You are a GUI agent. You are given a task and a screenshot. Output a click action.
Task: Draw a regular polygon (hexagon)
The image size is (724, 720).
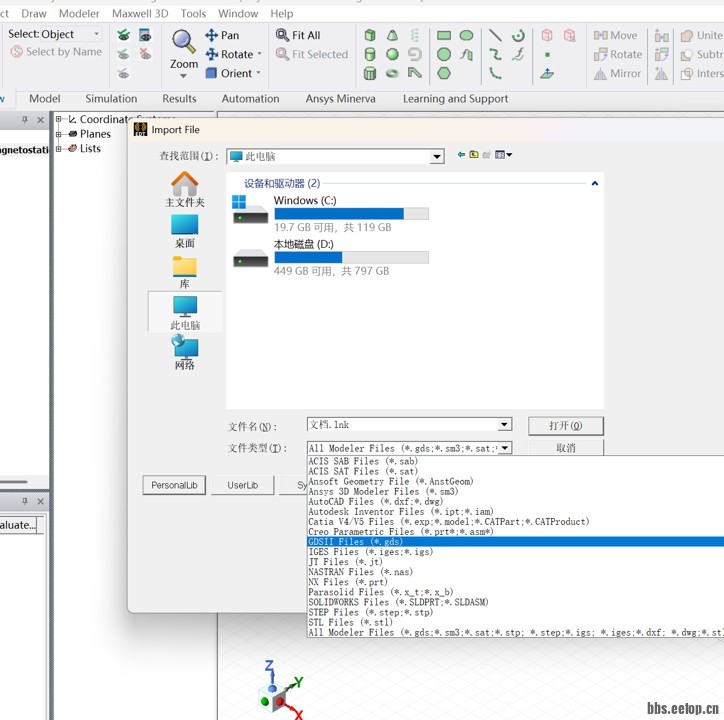[x=444, y=73]
